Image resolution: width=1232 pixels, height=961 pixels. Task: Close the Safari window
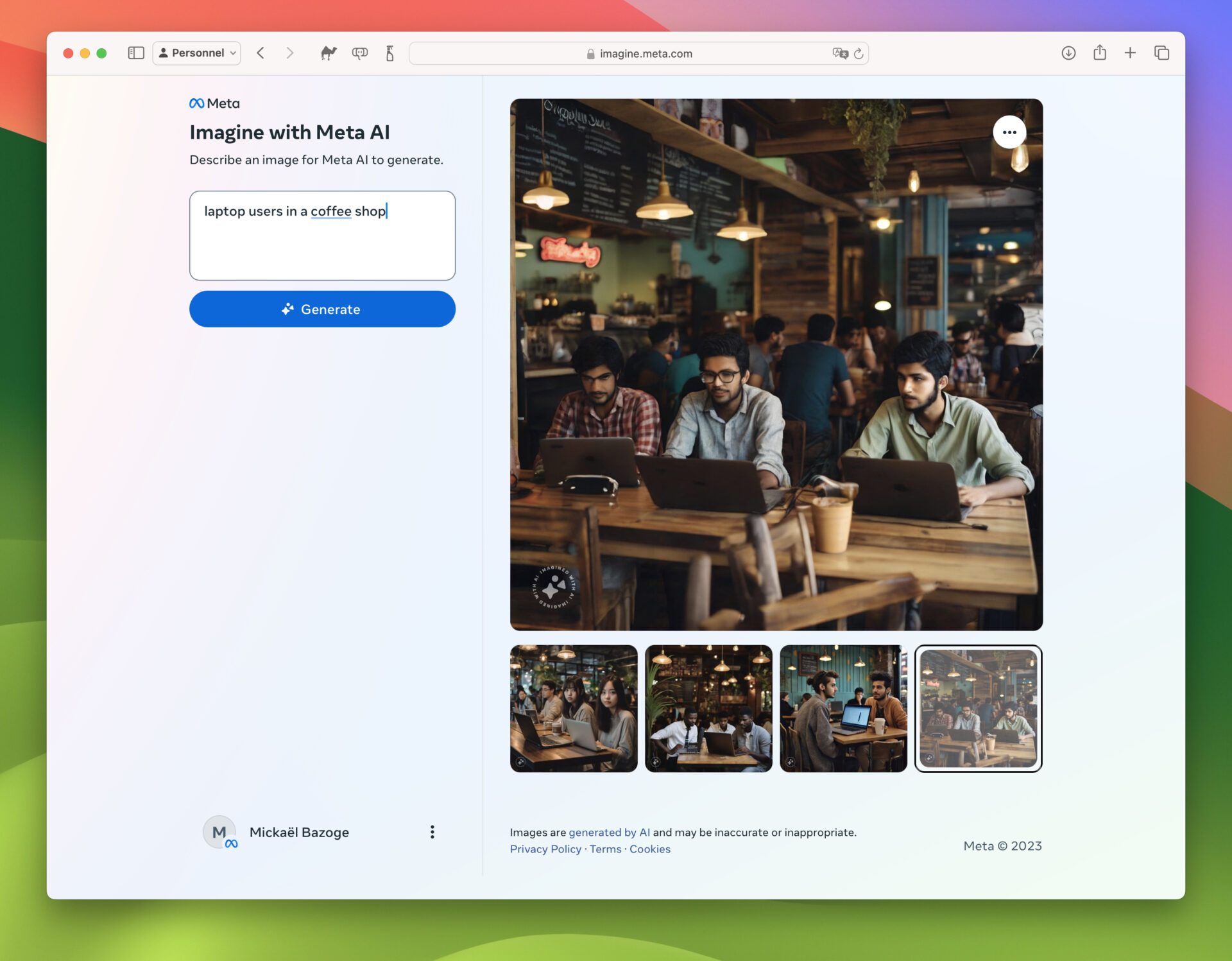click(68, 53)
